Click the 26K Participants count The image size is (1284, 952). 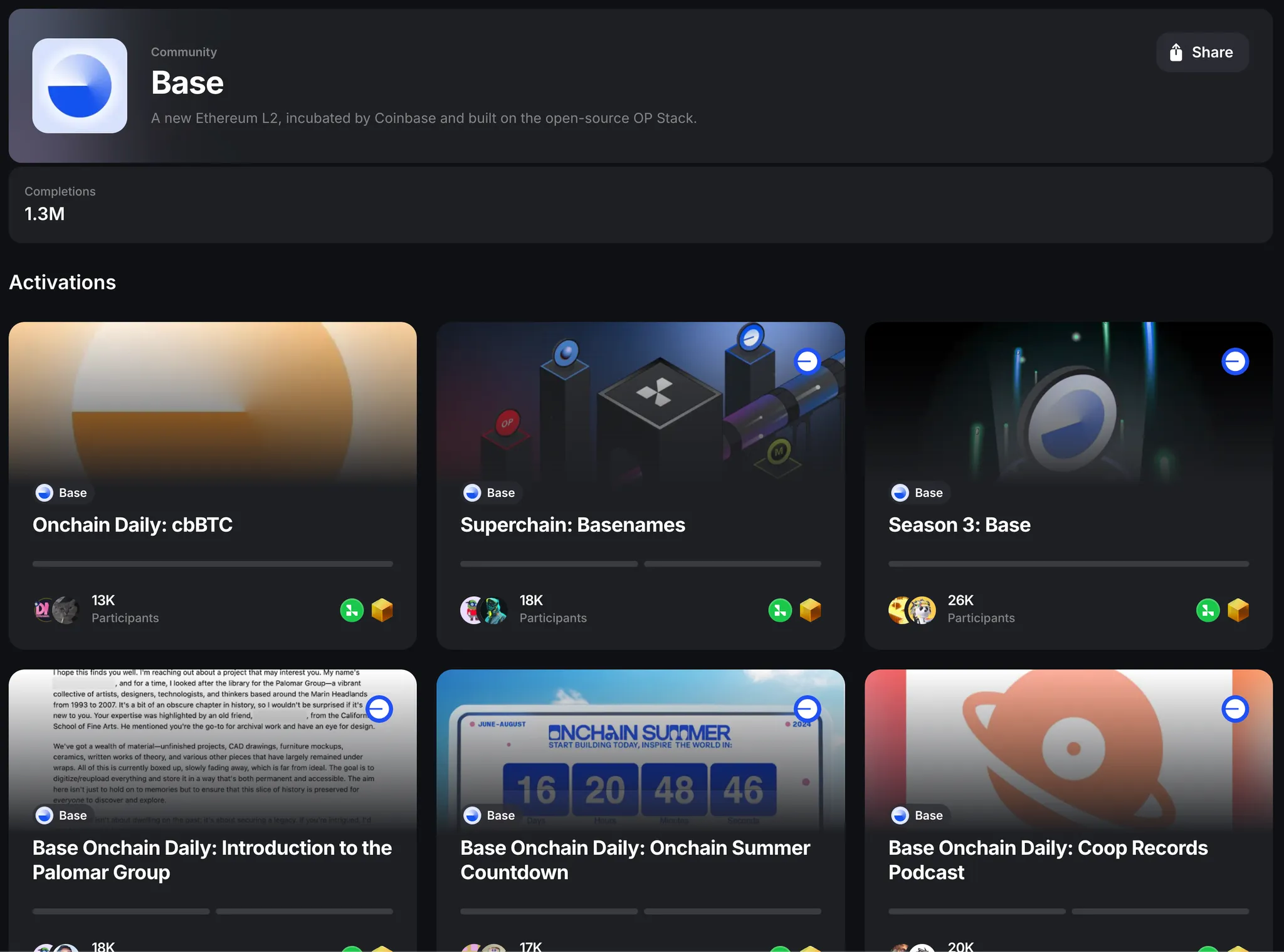click(x=981, y=609)
